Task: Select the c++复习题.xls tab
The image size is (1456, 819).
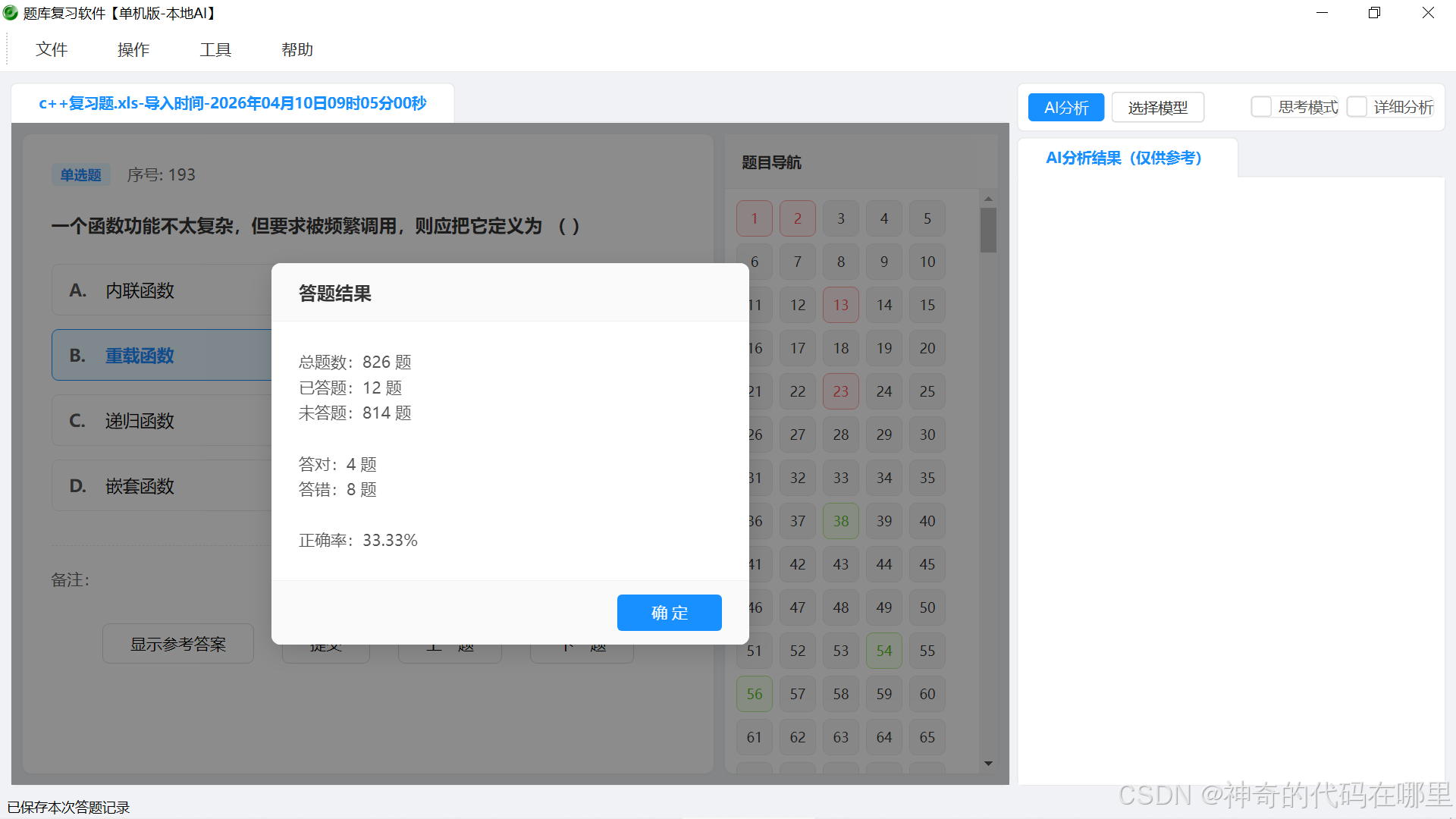Action: [x=233, y=103]
